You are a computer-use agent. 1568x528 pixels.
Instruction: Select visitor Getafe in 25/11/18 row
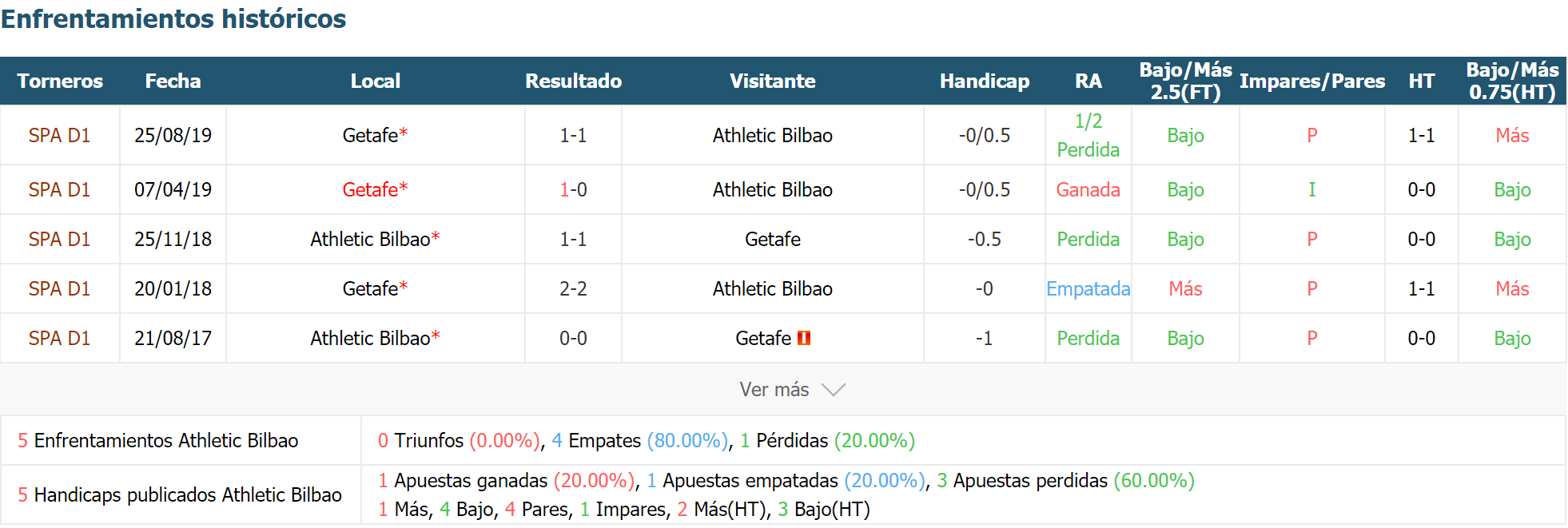pos(772,239)
